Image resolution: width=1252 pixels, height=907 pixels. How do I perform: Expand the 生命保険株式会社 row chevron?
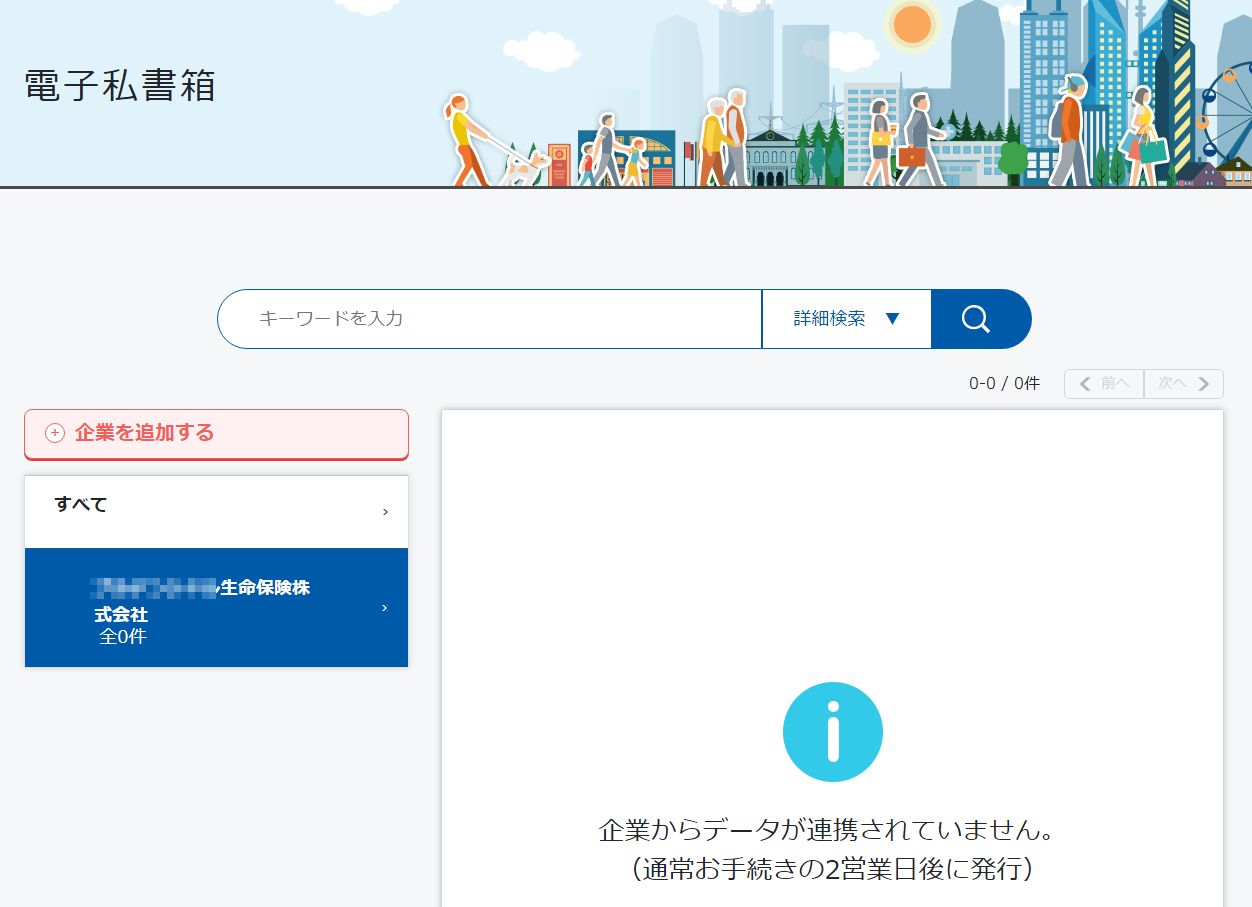[x=385, y=608]
